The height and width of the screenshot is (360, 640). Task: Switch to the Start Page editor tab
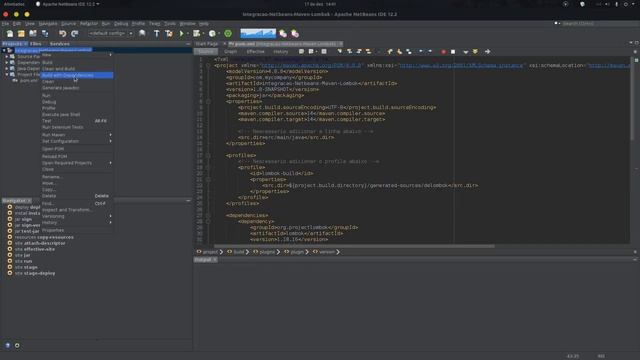click(207, 44)
